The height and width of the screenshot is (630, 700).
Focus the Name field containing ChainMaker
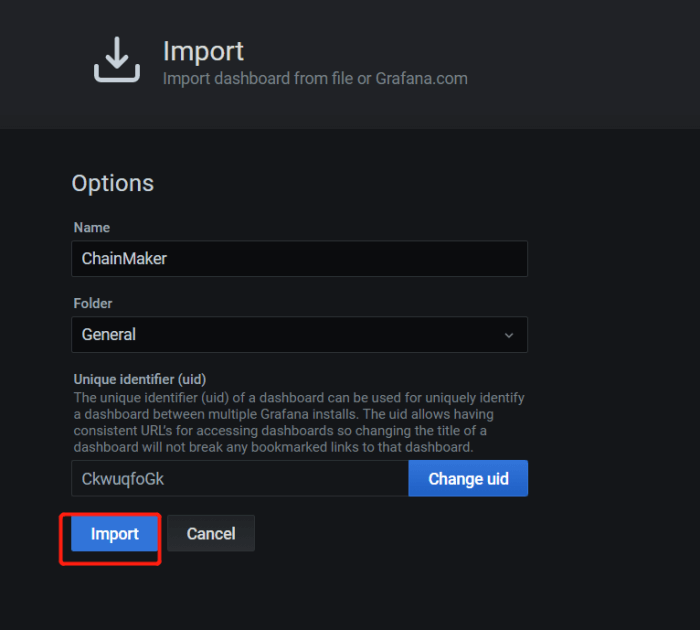click(300, 259)
